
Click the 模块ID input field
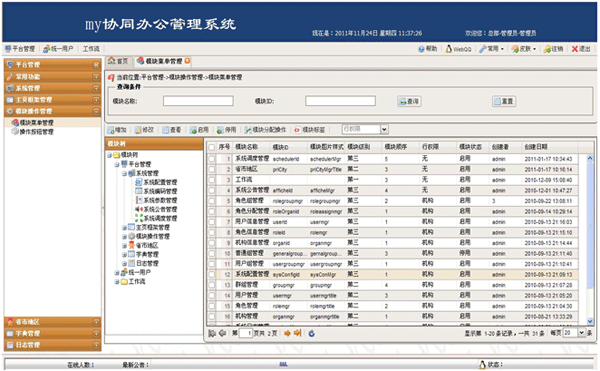(x=341, y=101)
